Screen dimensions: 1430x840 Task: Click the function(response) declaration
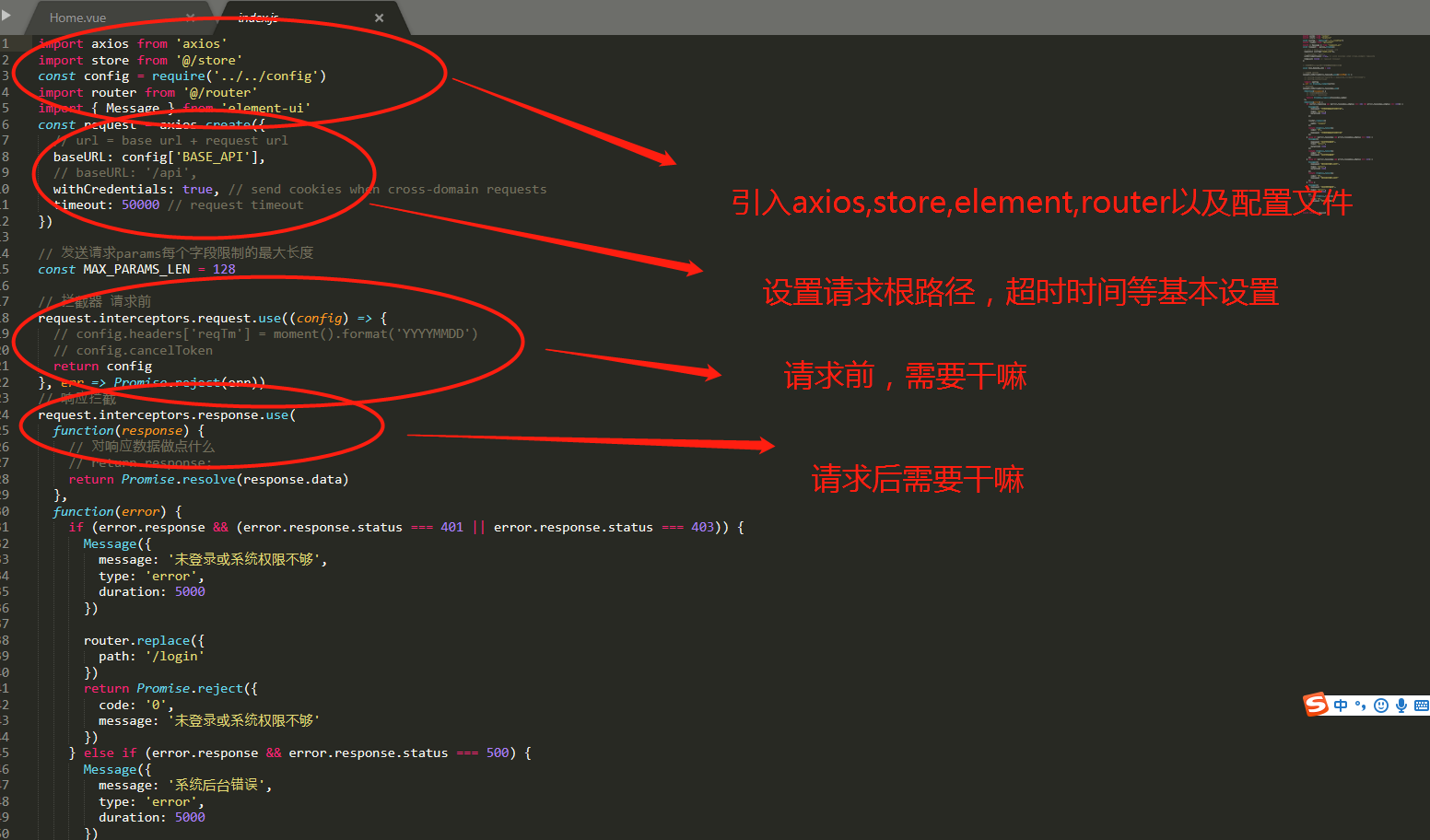129,430
